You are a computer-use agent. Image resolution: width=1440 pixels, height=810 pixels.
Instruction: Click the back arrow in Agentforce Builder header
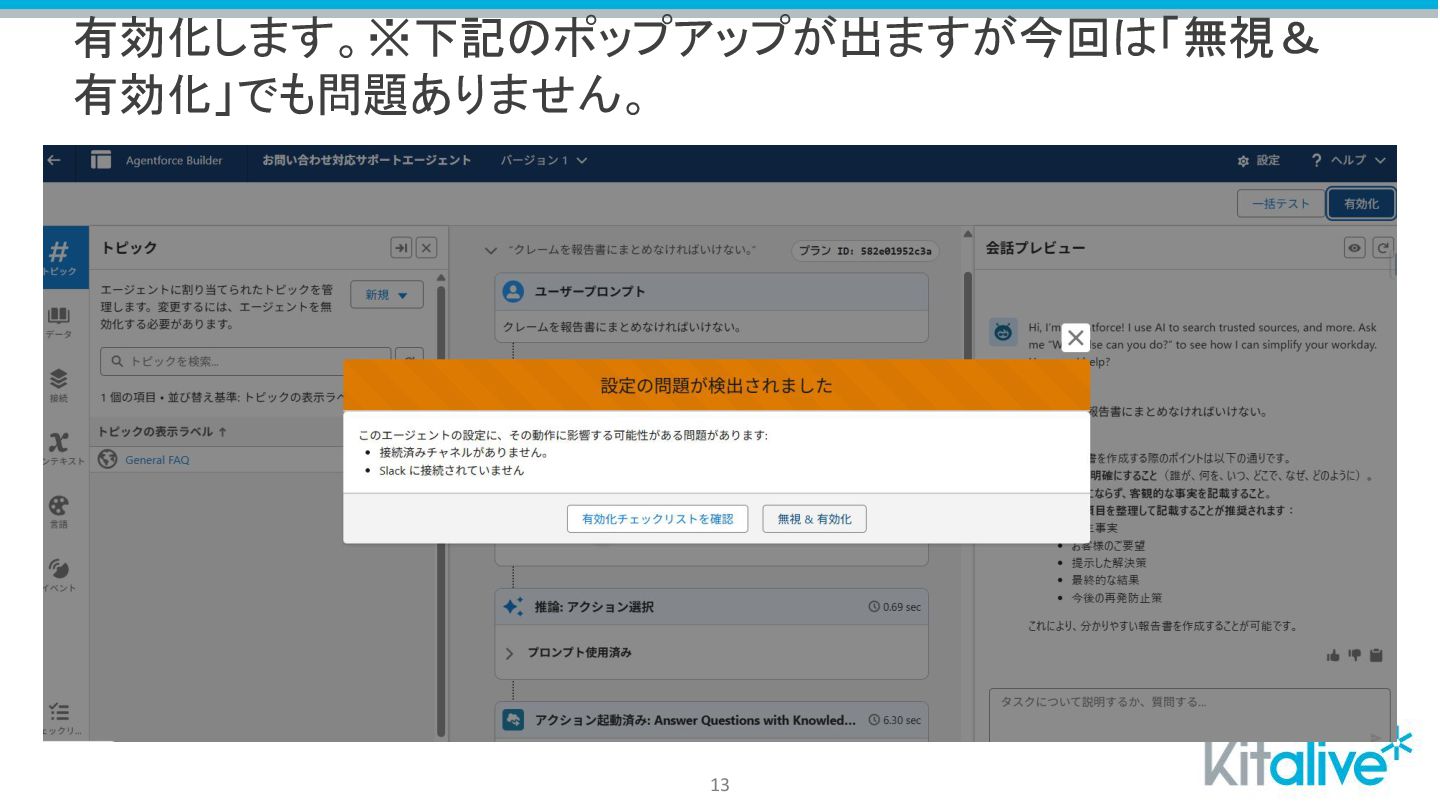tap(54, 160)
